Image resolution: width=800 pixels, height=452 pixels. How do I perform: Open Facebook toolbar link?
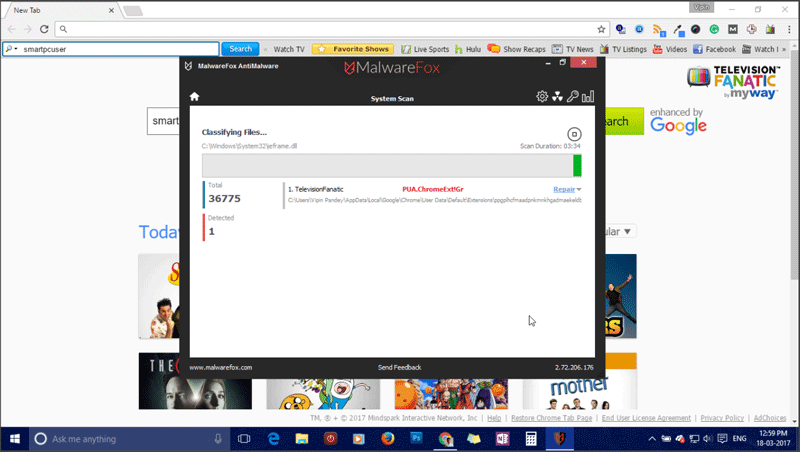coord(714,49)
